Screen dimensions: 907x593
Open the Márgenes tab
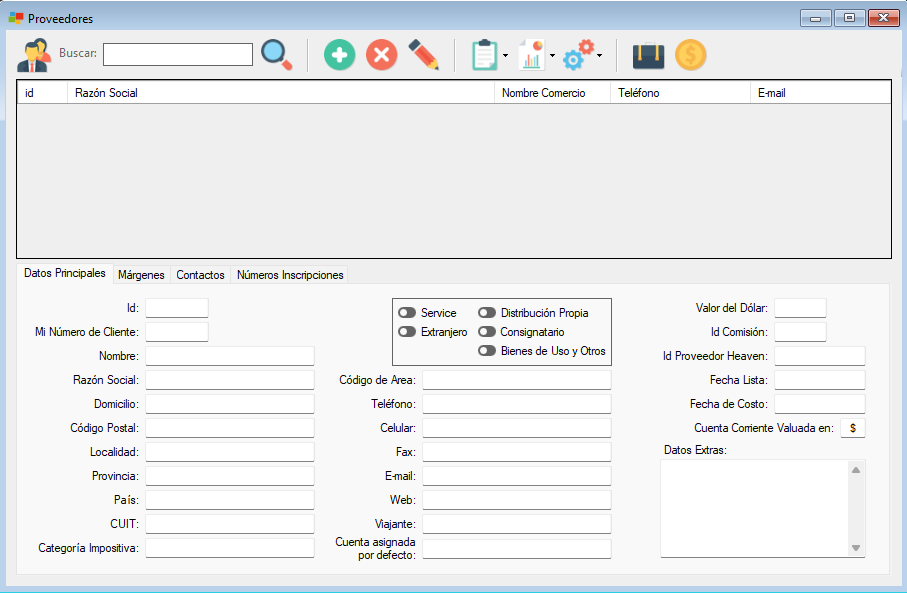click(x=141, y=275)
